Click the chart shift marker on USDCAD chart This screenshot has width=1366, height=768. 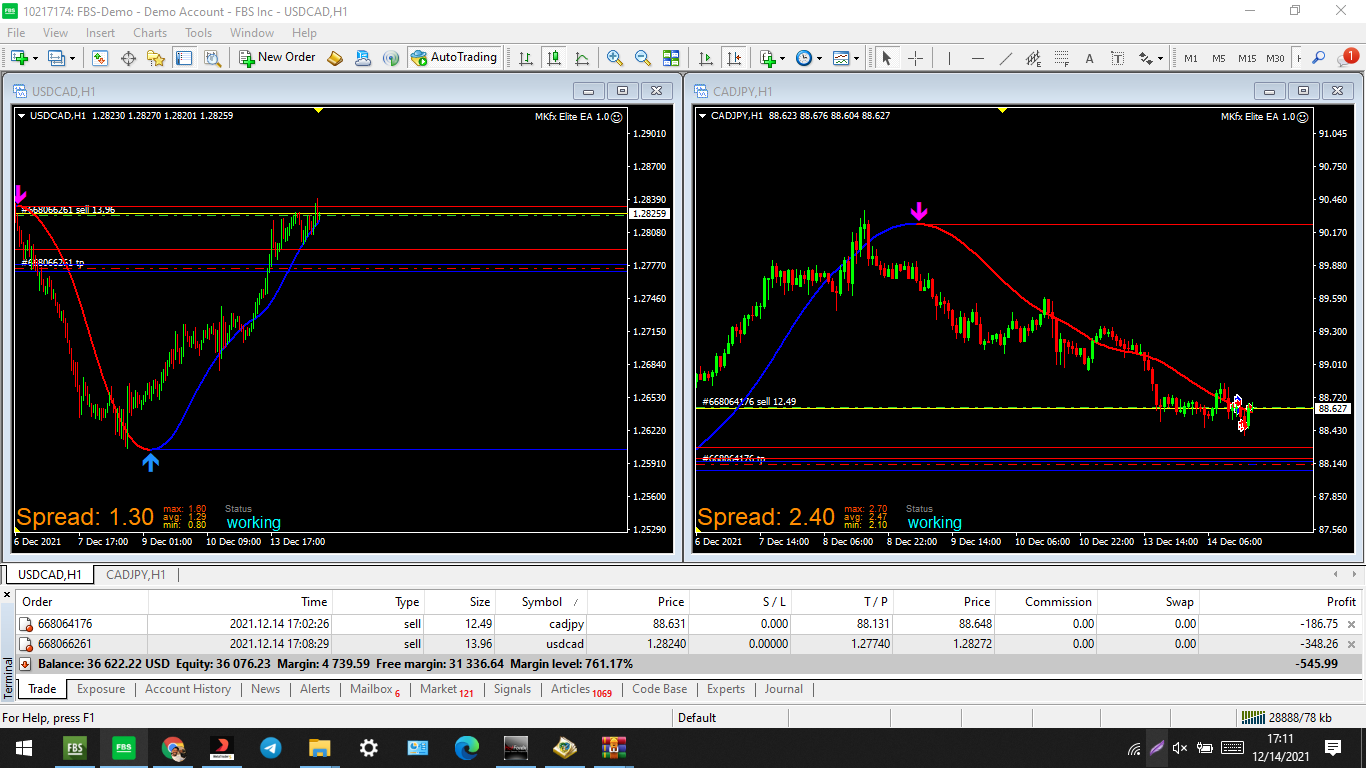318,110
